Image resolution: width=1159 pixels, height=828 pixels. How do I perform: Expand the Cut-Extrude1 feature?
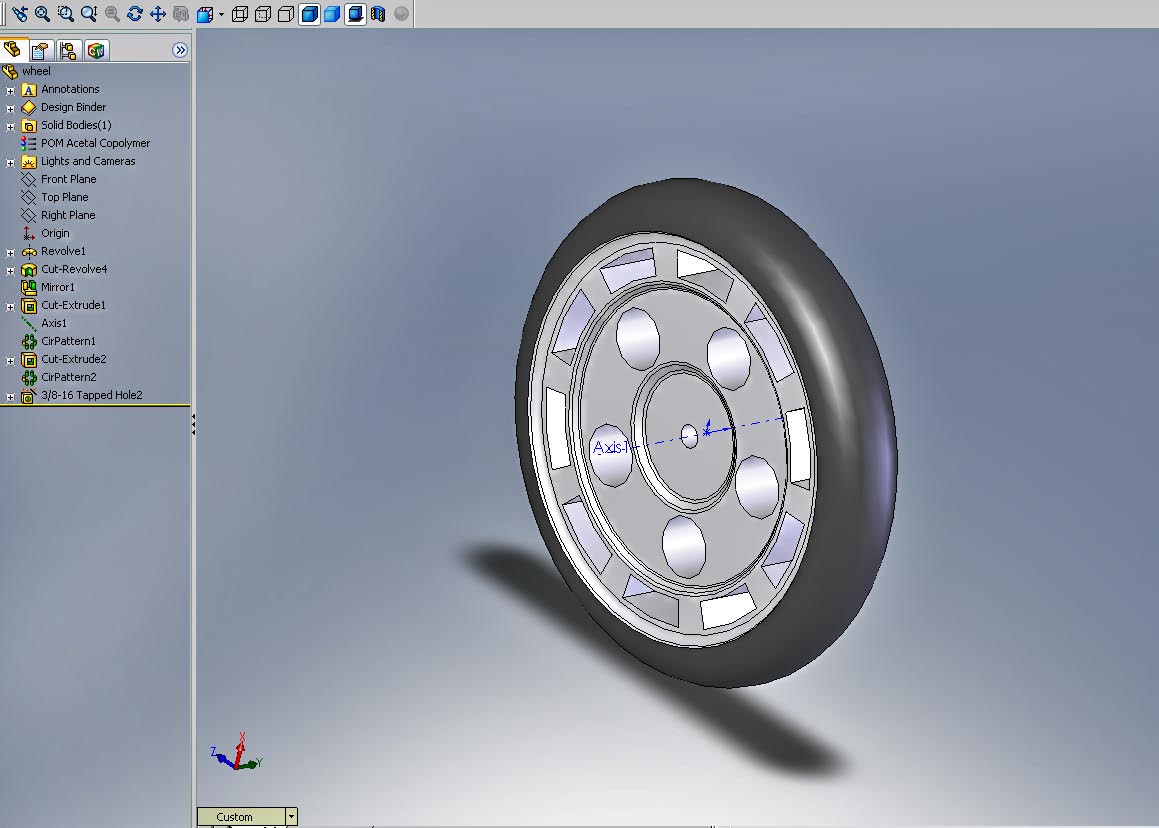click(10, 306)
